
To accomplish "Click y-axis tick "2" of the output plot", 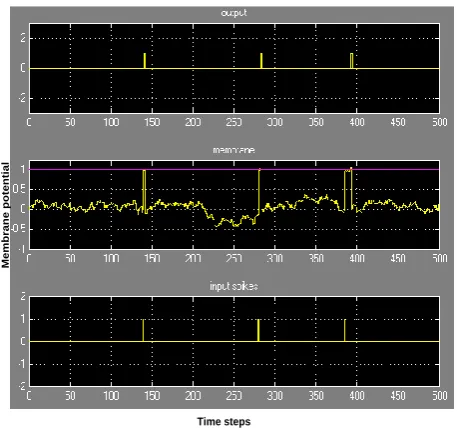I will click(23, 38).
